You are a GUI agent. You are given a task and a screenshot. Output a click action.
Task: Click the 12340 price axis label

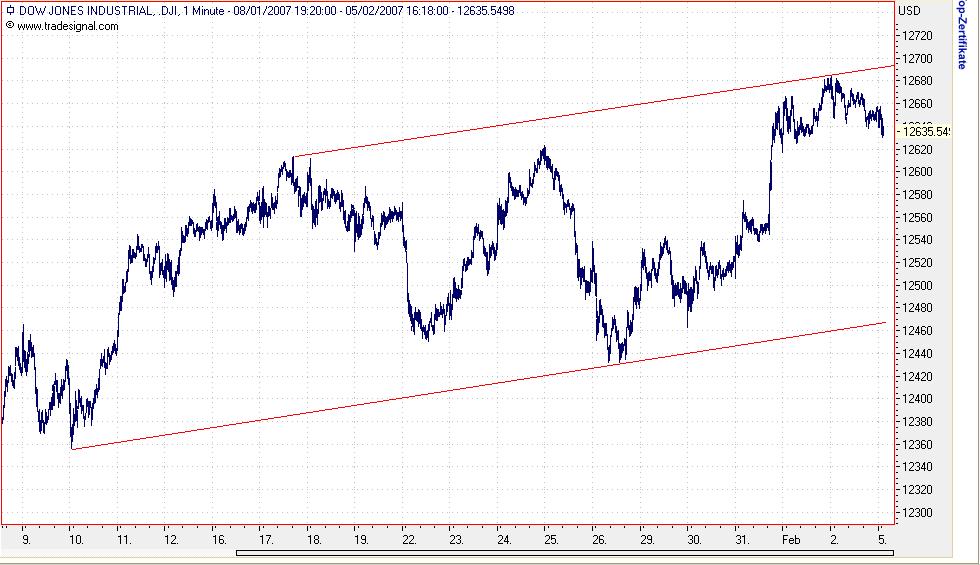click(918, 467)
